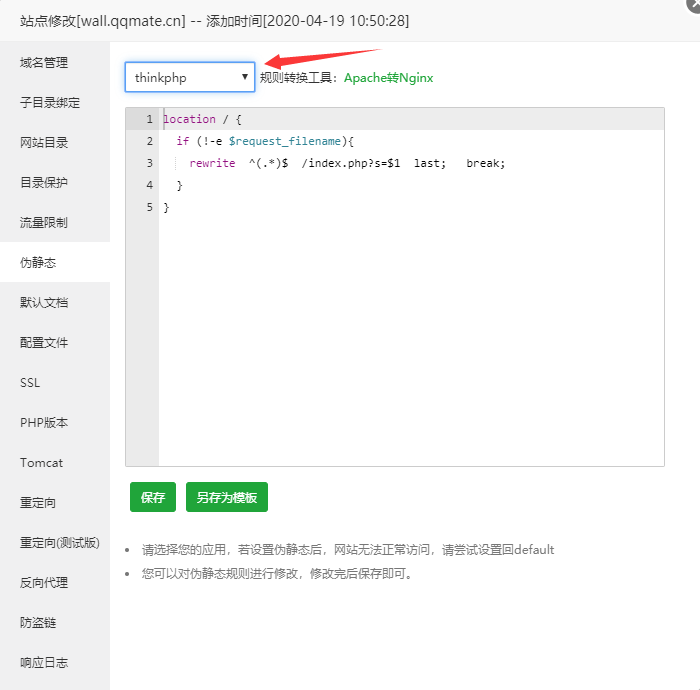Image resolution: width=700 pixels, height=690 pixels.
Task: Switch to 子目录绑定 tab
Action: [50, 102]
